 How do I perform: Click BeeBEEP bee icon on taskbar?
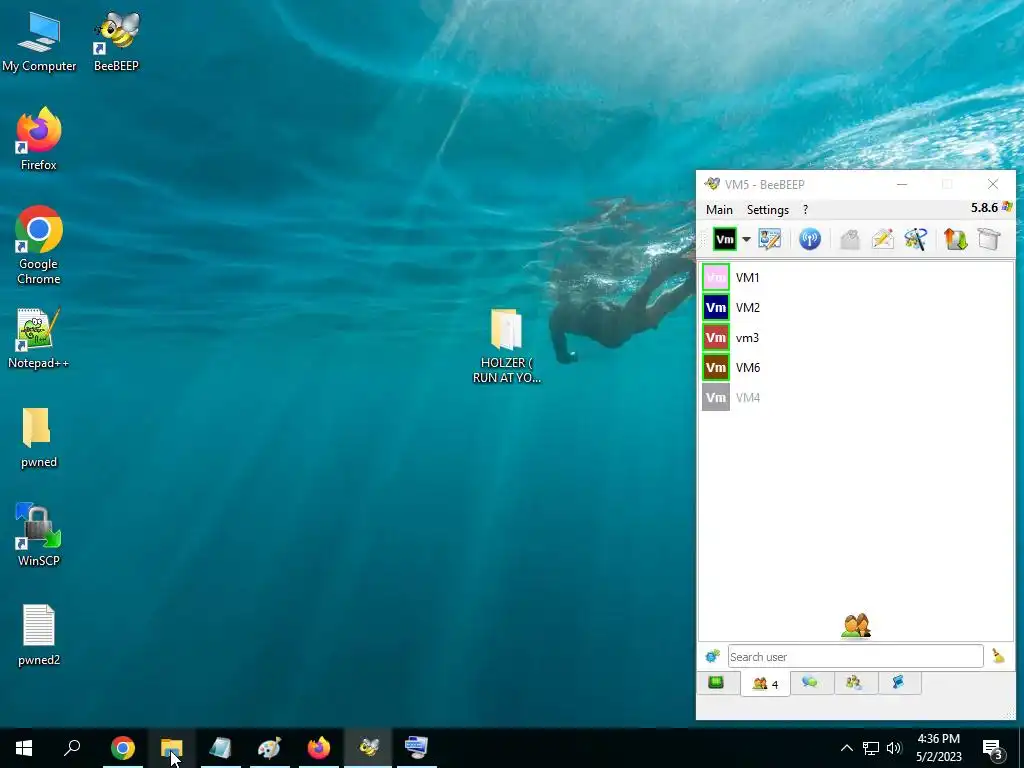pyautogui.click(x=368, y=748)
